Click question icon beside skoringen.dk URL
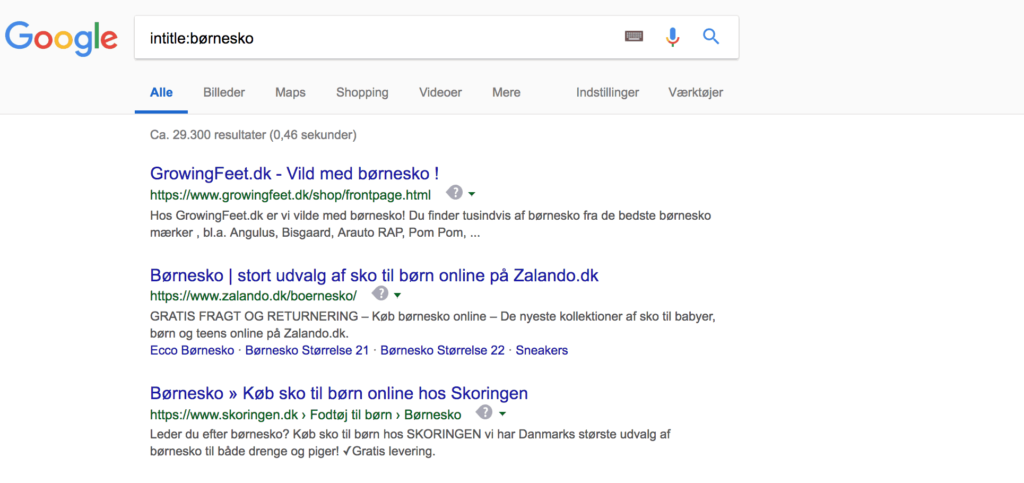The height and width of the screenshot is (483, 1024). [x=484, y=412]
